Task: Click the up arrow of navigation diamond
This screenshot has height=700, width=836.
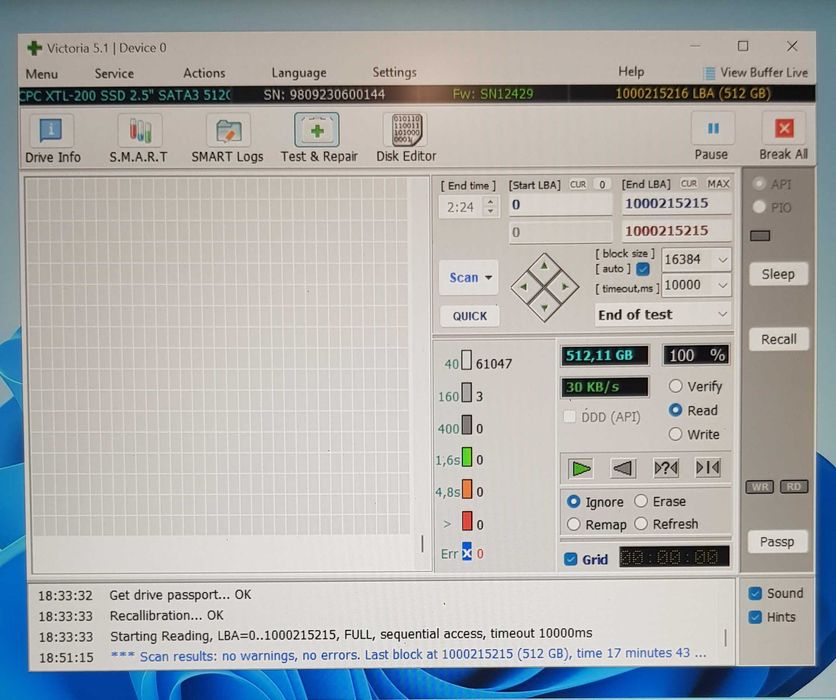Action: coord(544,265)
